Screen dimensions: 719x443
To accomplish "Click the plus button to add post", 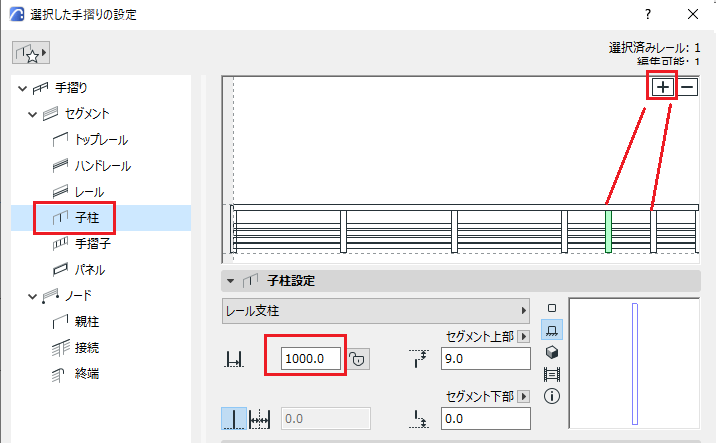I will (663, 87).
